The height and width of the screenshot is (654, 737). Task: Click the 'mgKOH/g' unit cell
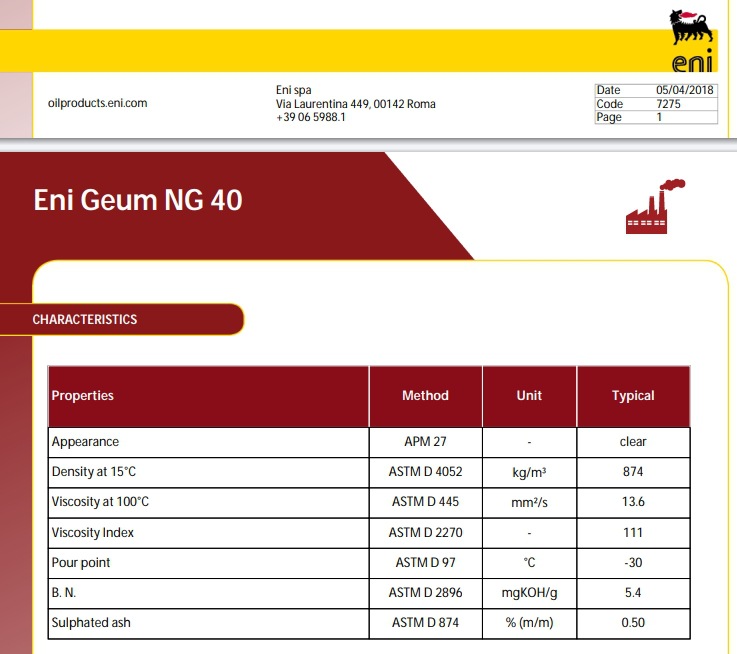click(x=529, y=593)
